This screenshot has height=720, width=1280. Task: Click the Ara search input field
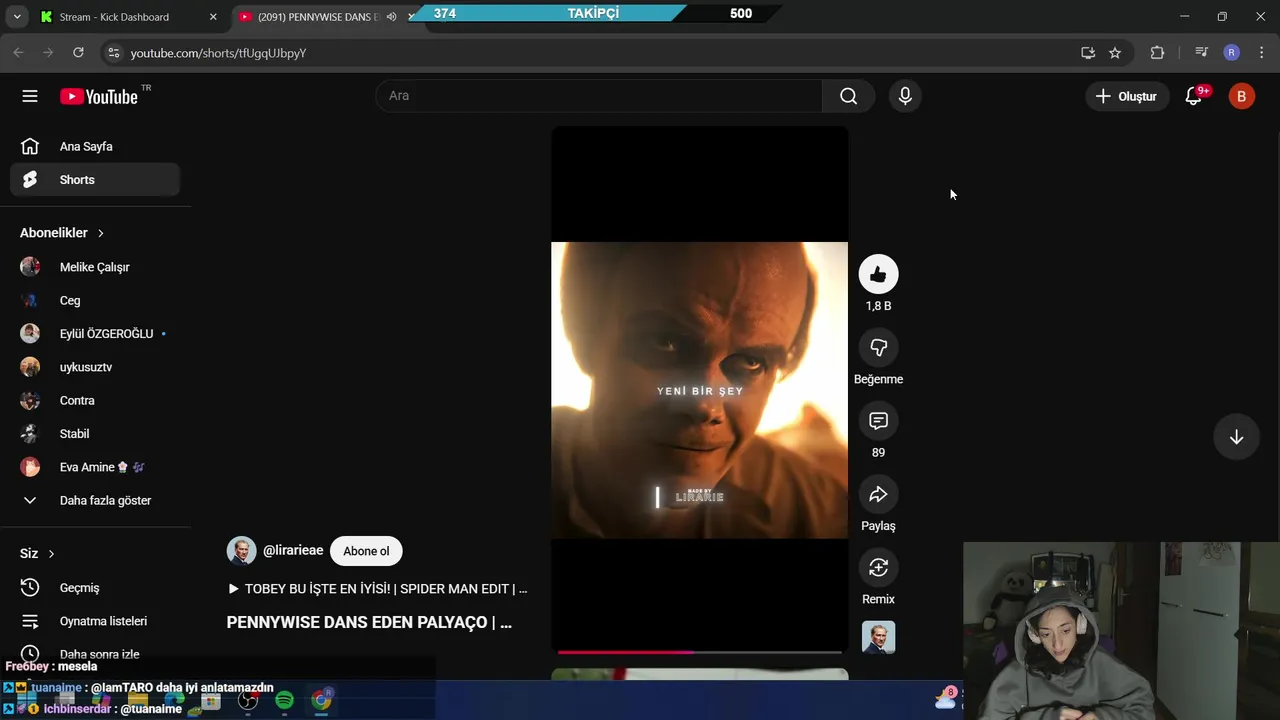599,96
